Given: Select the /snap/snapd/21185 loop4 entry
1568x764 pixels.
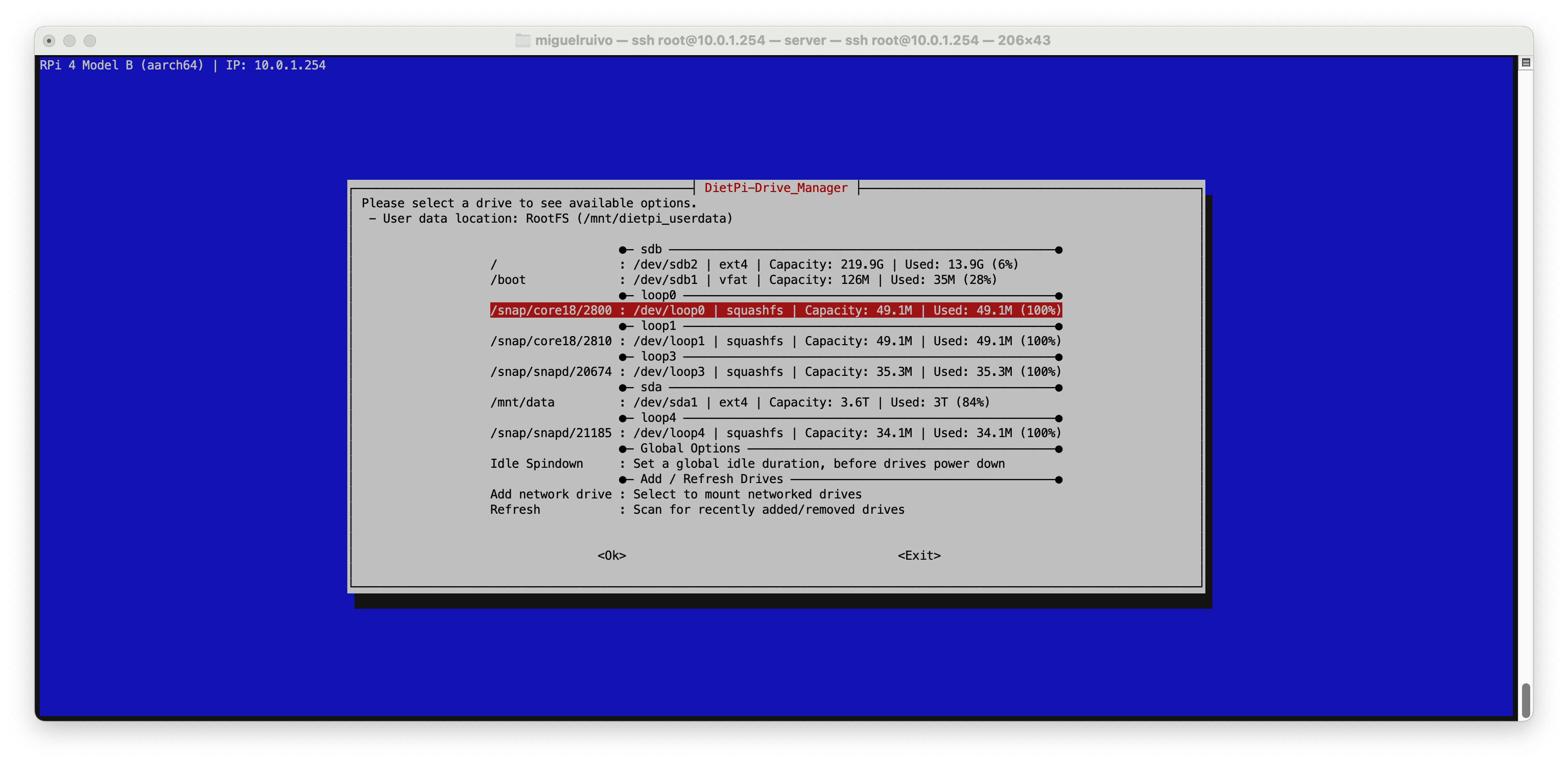Looking at the screenshot, I should click(x=776, y=433).
